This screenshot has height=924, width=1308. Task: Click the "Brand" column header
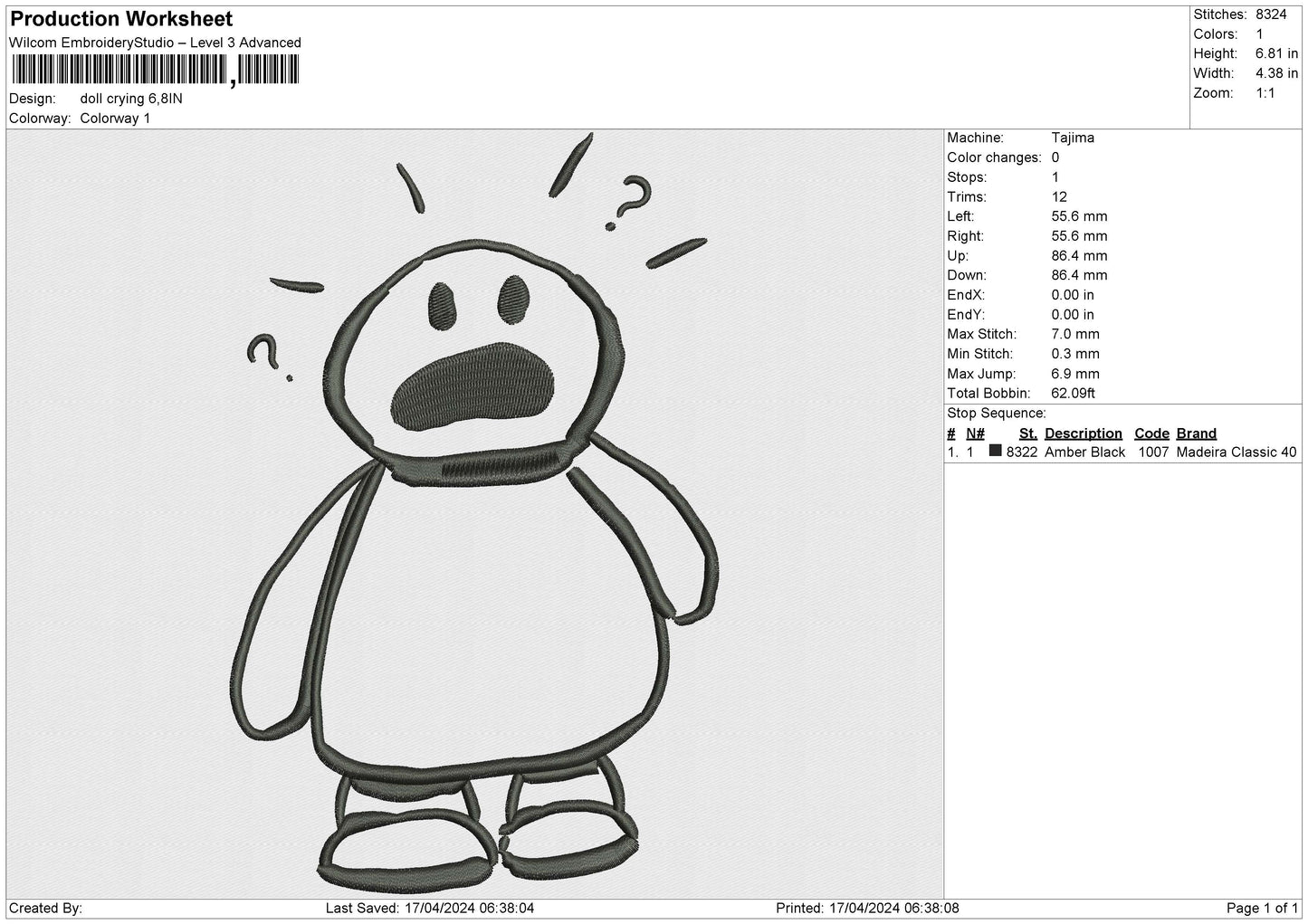pyautogui.click(x=1197, y=433)
